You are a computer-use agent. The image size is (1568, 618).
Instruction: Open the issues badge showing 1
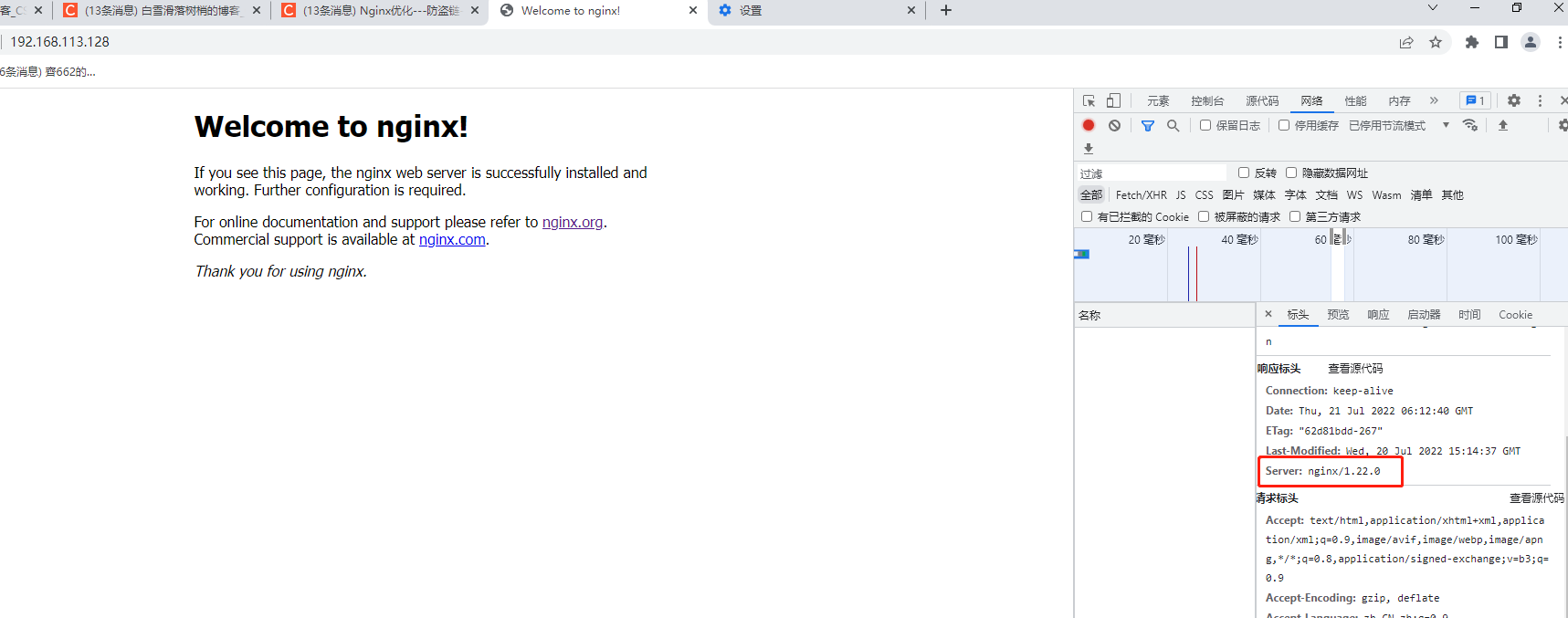[x=1474, y=100]
